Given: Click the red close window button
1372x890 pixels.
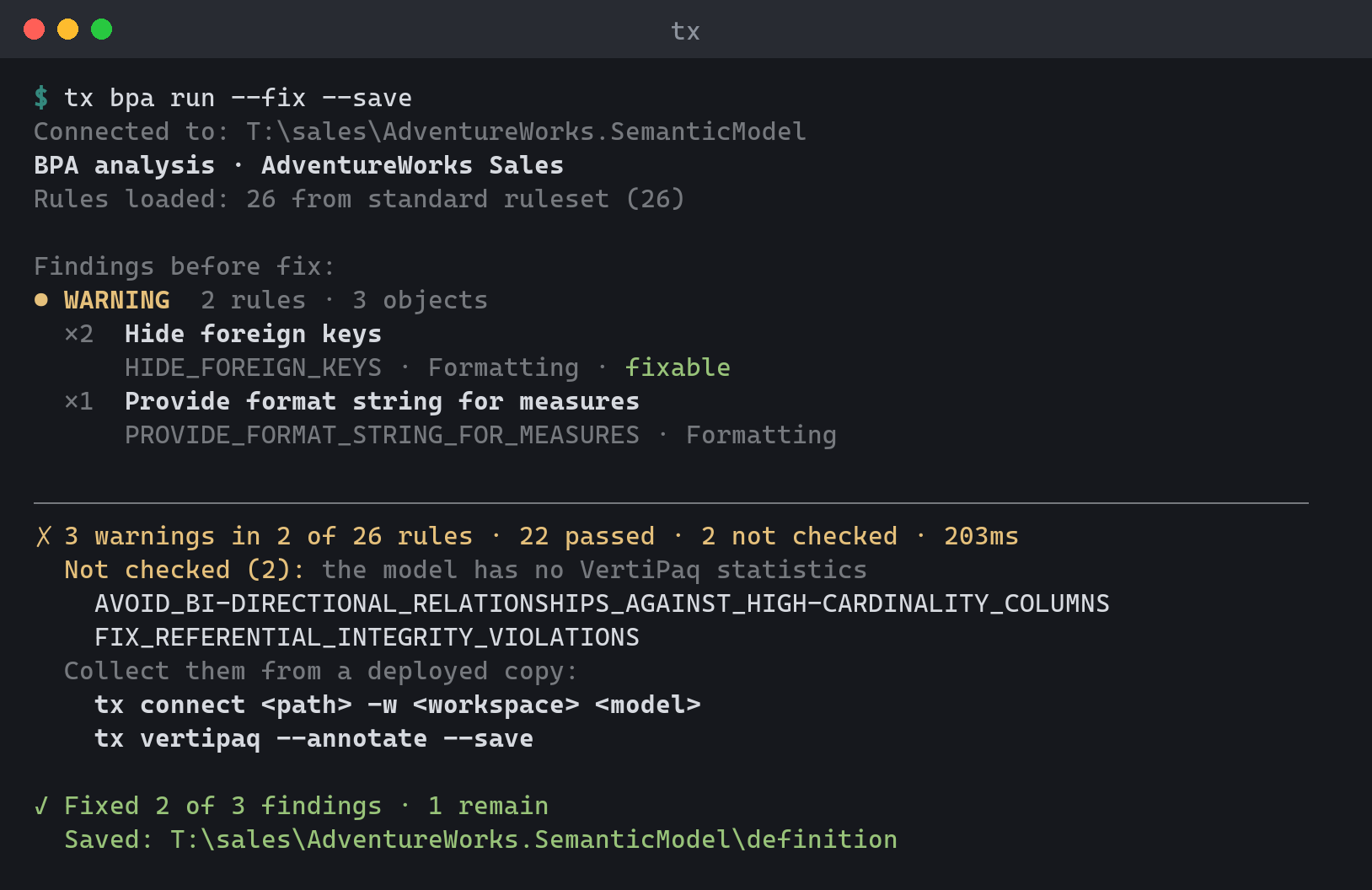Looking at the screenshot, I should coord(34,29).
